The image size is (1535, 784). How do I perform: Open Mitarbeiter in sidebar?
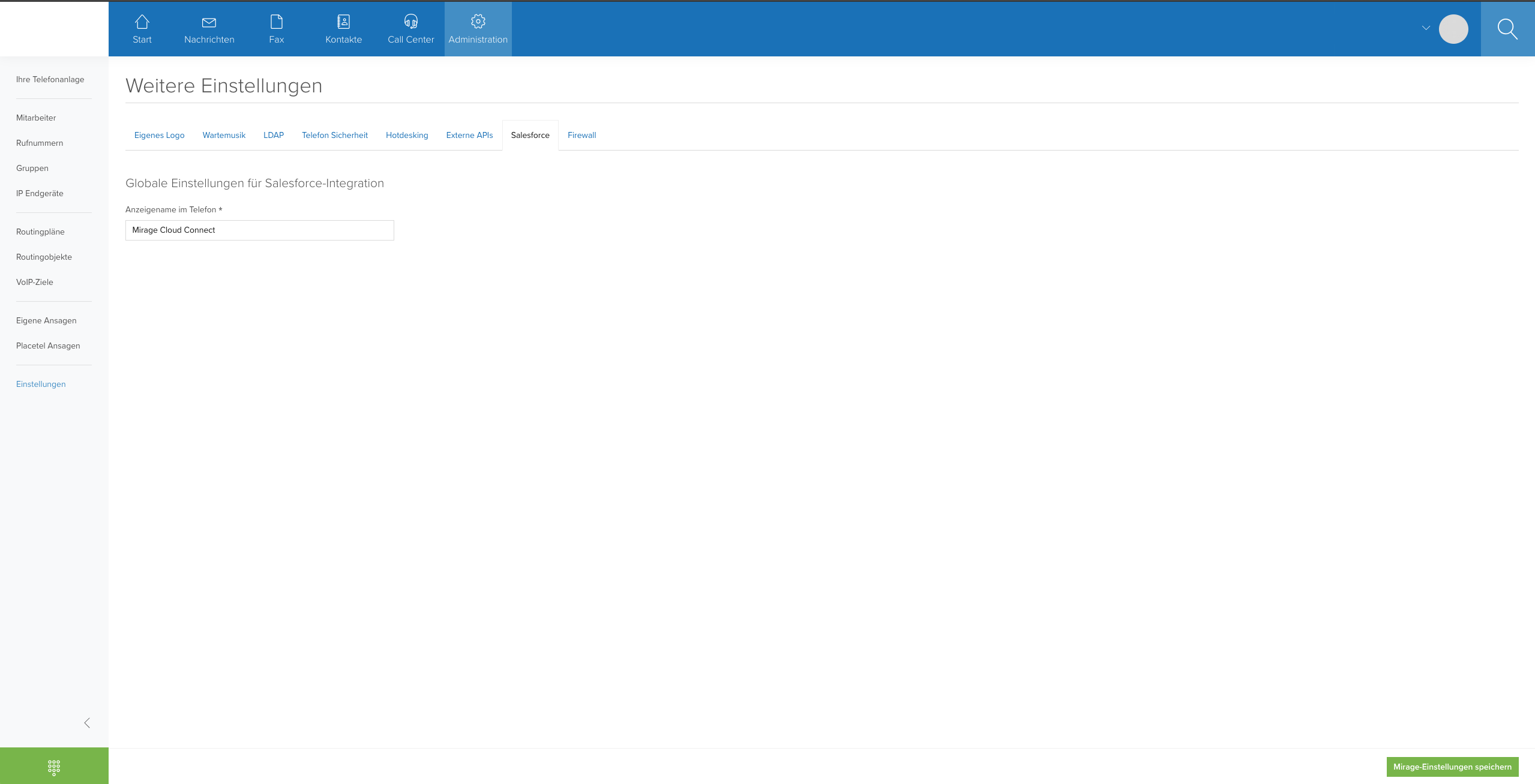(x=36, y=118)
